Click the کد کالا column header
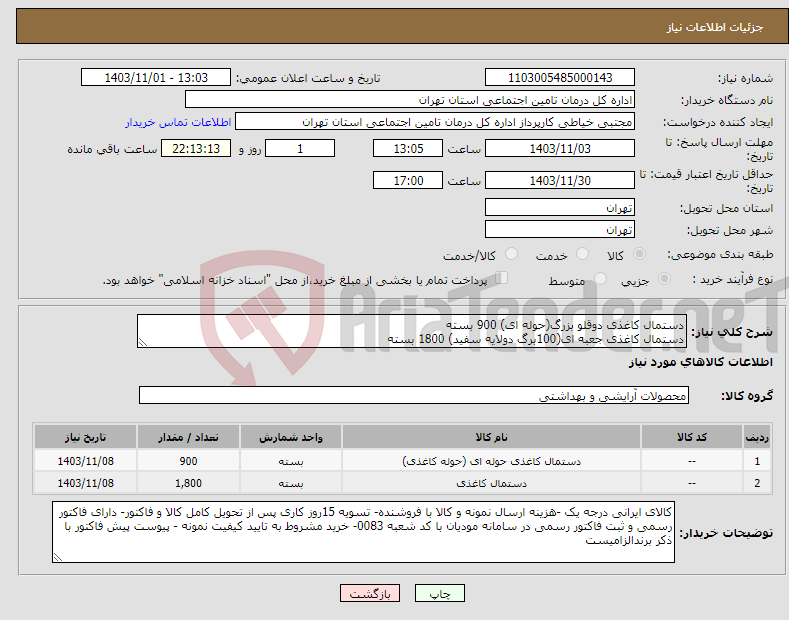Screen dimensions: 789x620 (692, 437)
